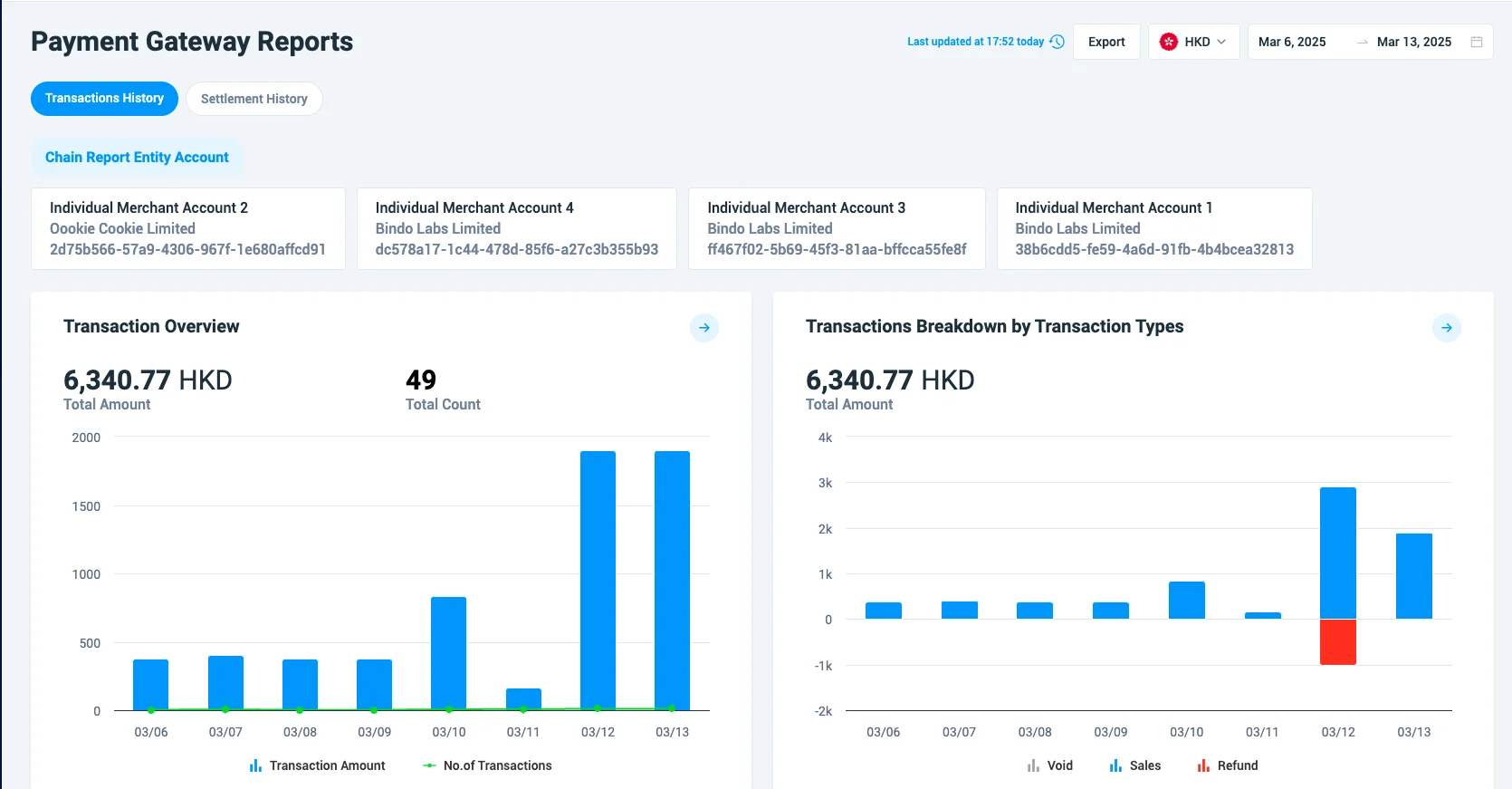Click the 03/06 Sales bar in Breakdown chart

click(884, 611)
